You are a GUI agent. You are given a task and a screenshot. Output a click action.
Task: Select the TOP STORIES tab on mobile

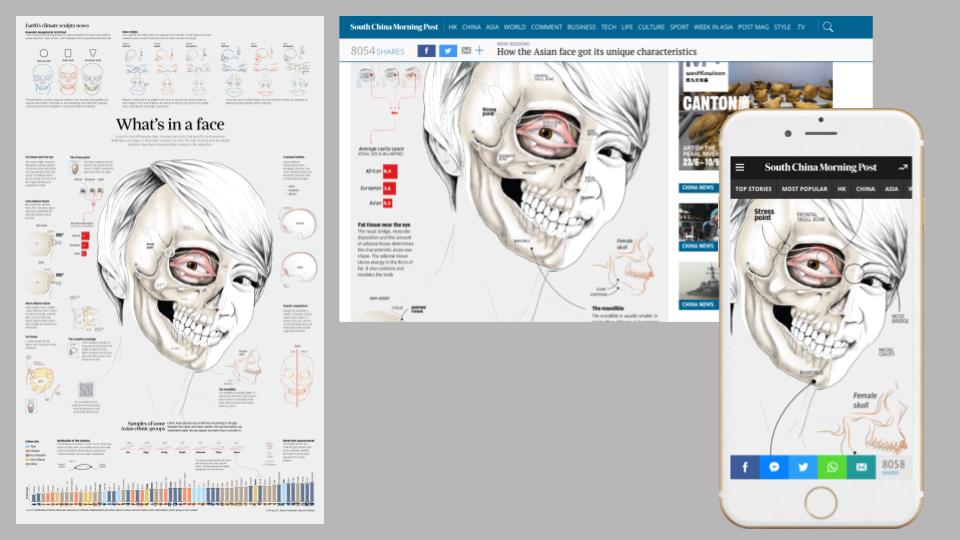click(753, 189)
